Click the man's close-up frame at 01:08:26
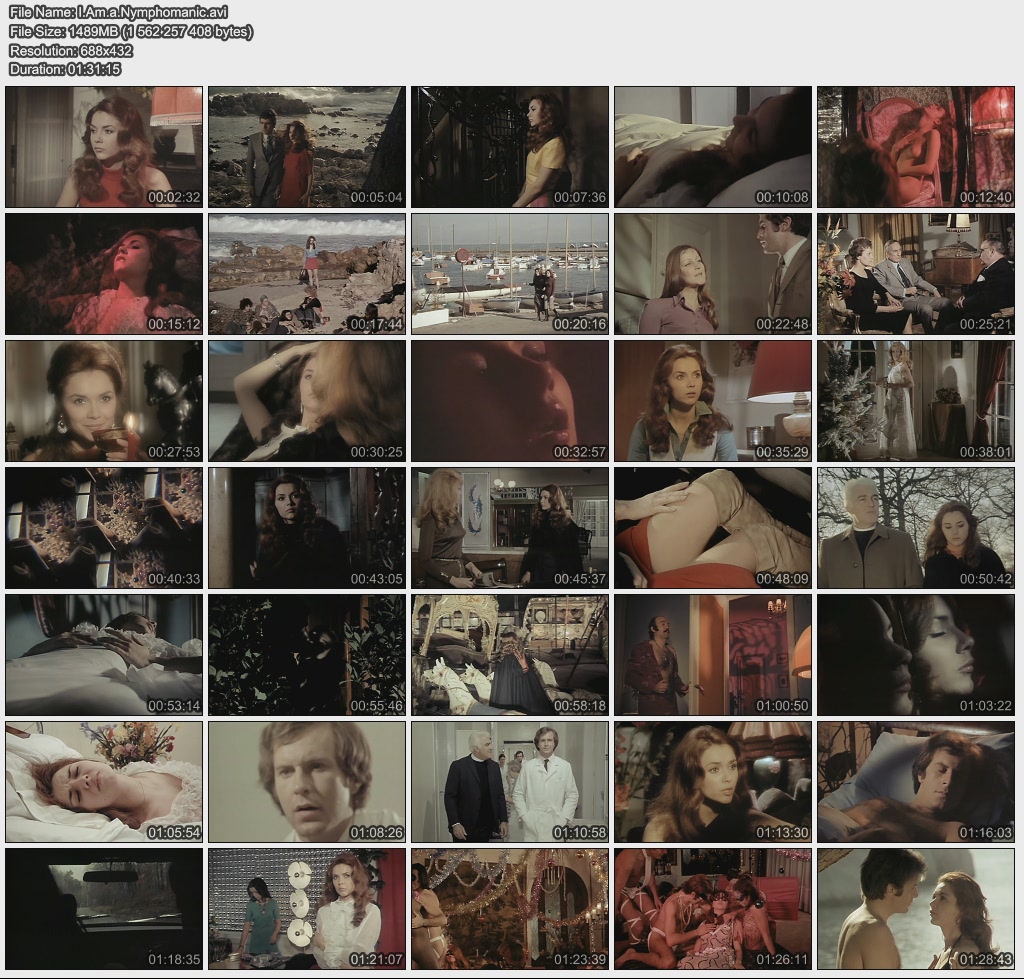The width and height of the screenshot is (1024, 979). [x=307, y=781]
